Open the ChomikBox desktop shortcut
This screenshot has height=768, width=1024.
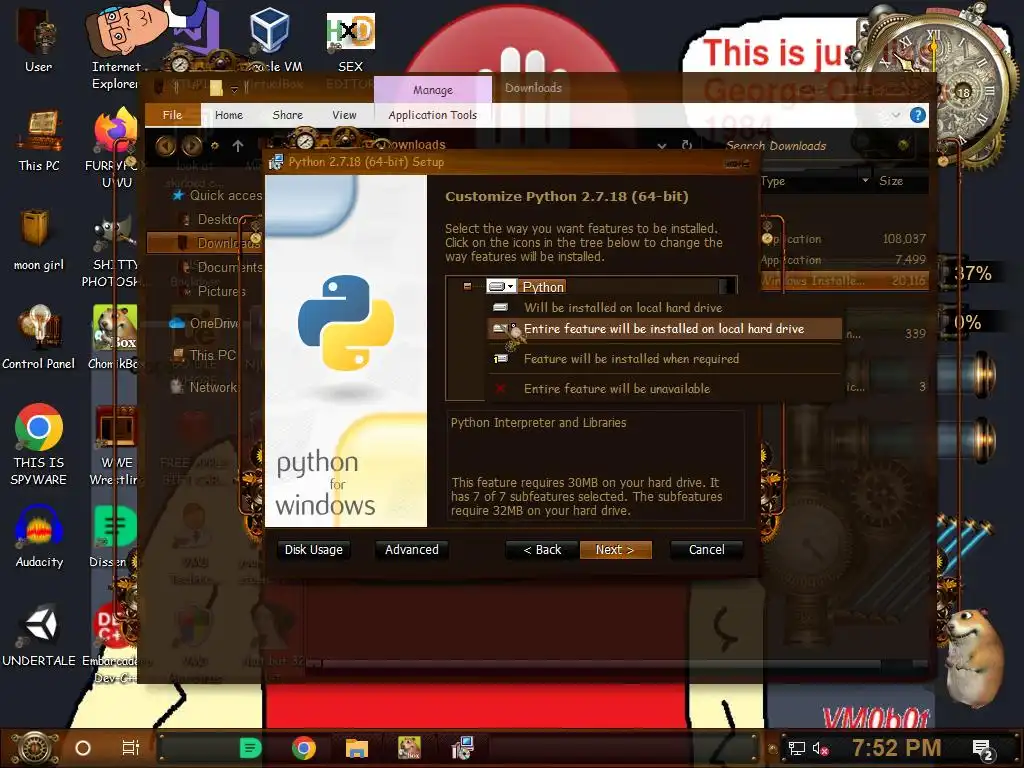point(114,338)
